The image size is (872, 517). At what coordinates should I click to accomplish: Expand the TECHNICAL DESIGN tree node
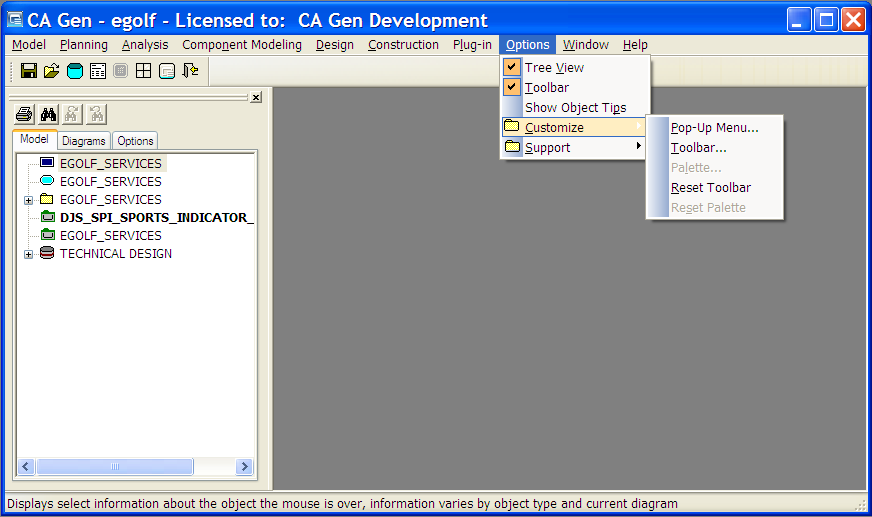(28, 254)
